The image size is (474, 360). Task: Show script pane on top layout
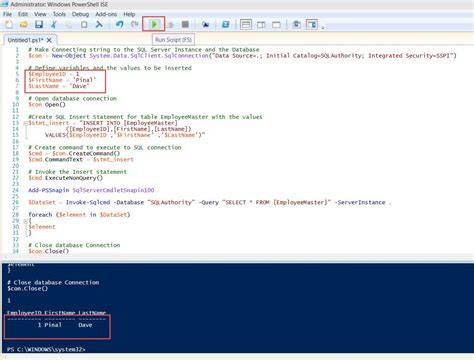tap(246, 24)
